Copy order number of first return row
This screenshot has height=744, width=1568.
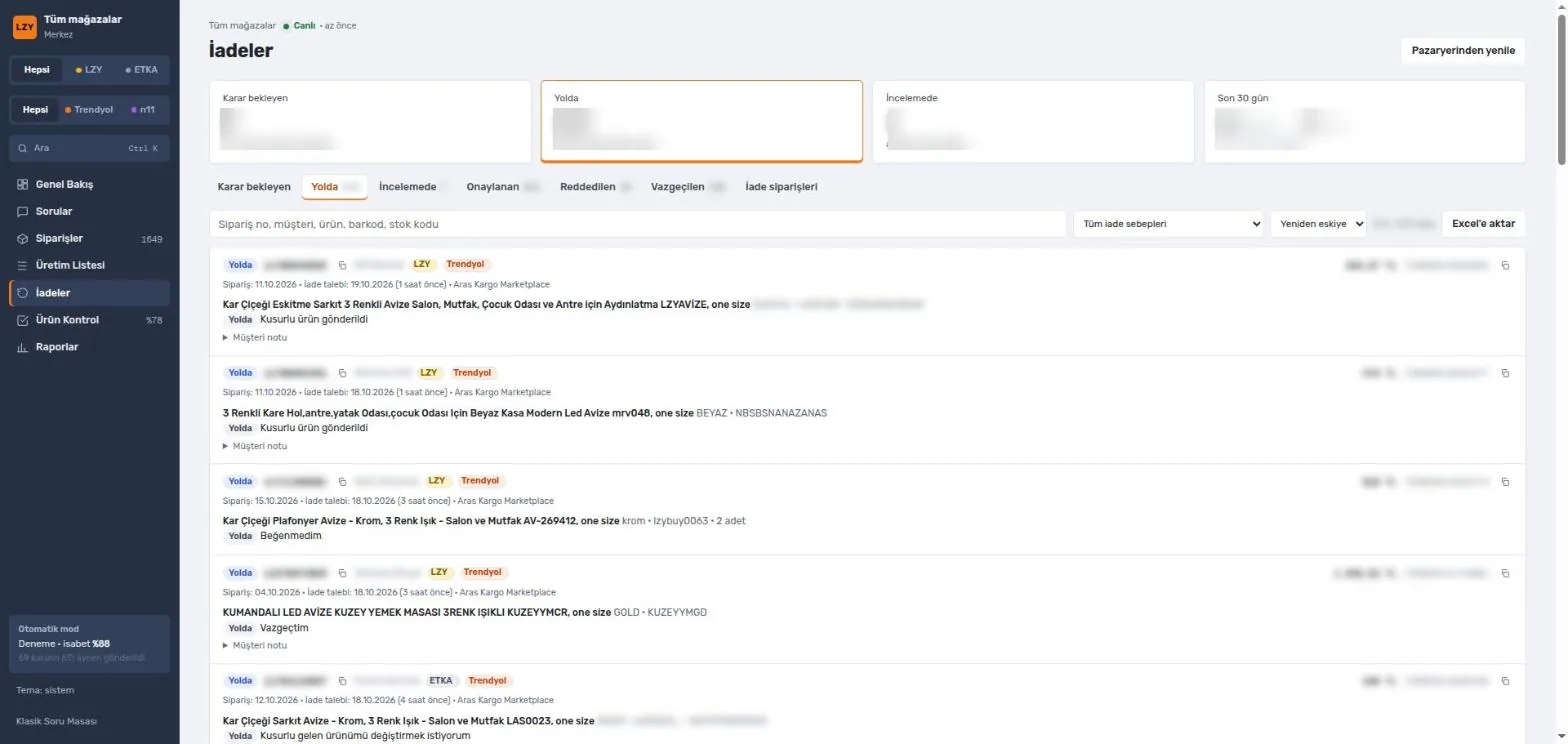pos(342,265)
